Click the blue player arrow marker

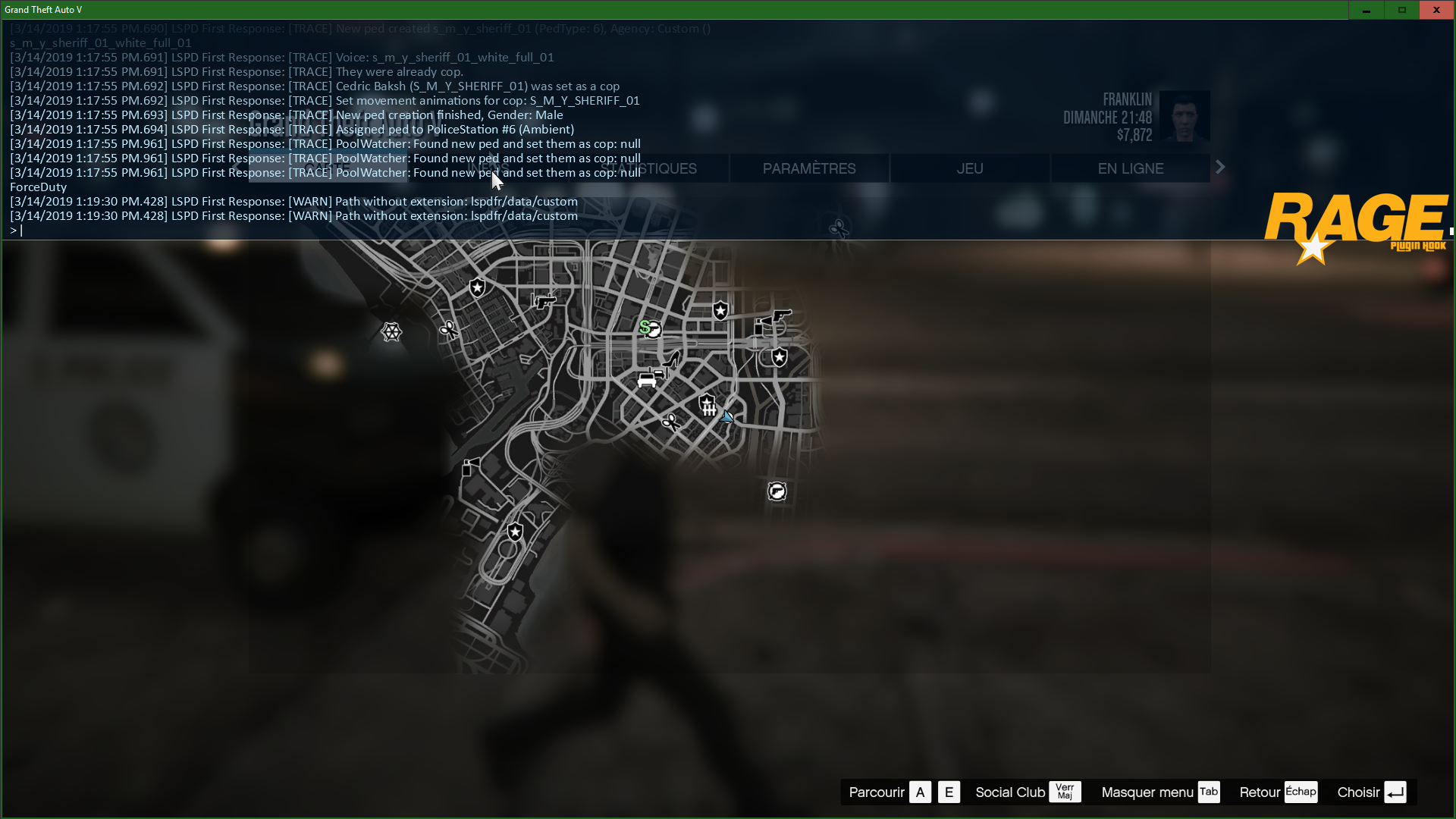[x=727, y=416]
